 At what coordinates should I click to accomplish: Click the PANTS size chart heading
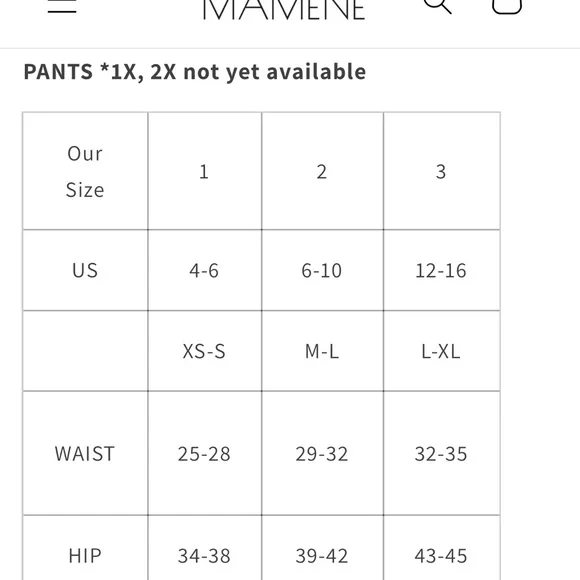pyautogui.click(x=195, y=71)
